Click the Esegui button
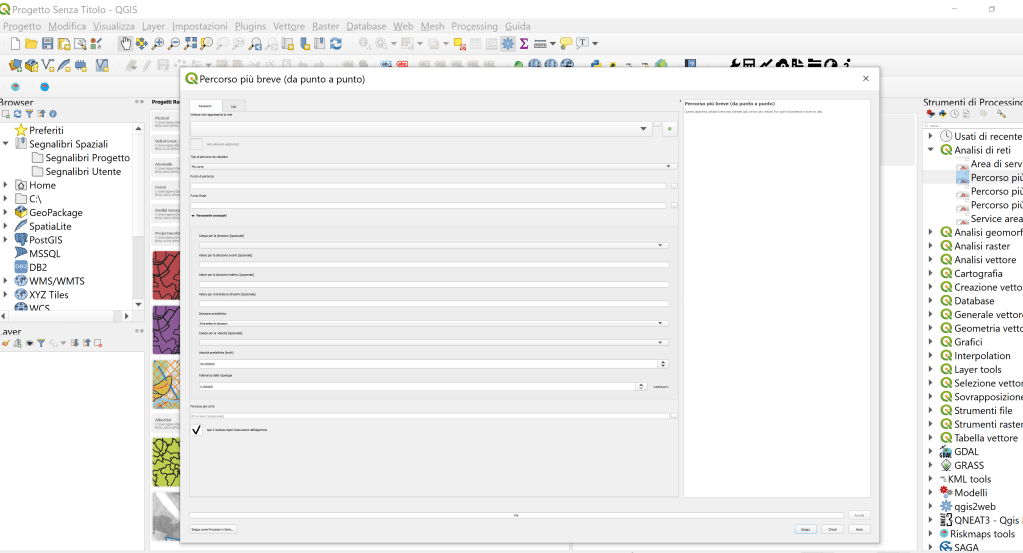Viewport: 1023px width, 553px height. coord(805,529)
